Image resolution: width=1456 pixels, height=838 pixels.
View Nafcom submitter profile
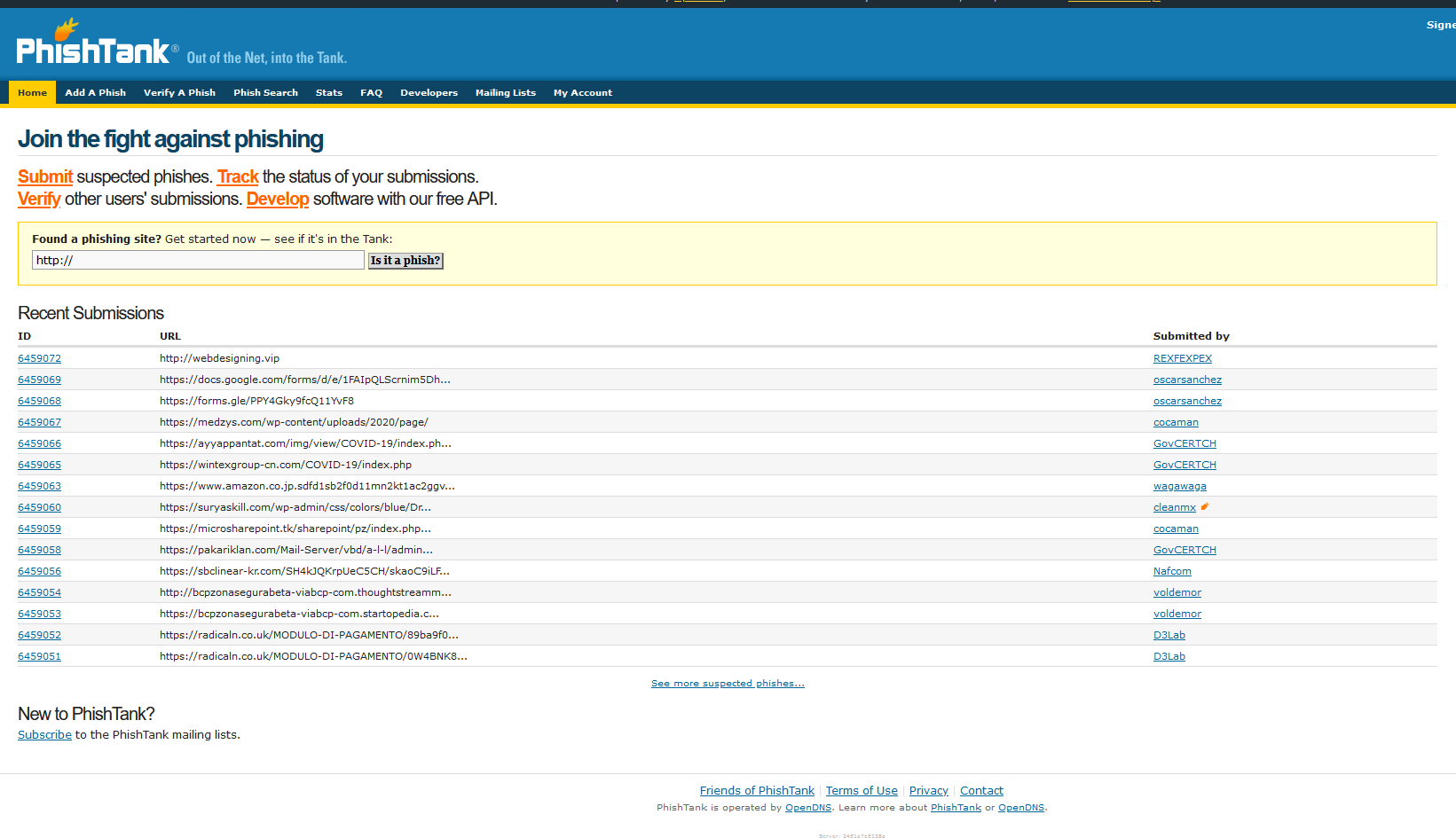pyautogui.click(x=1172, y=571)
